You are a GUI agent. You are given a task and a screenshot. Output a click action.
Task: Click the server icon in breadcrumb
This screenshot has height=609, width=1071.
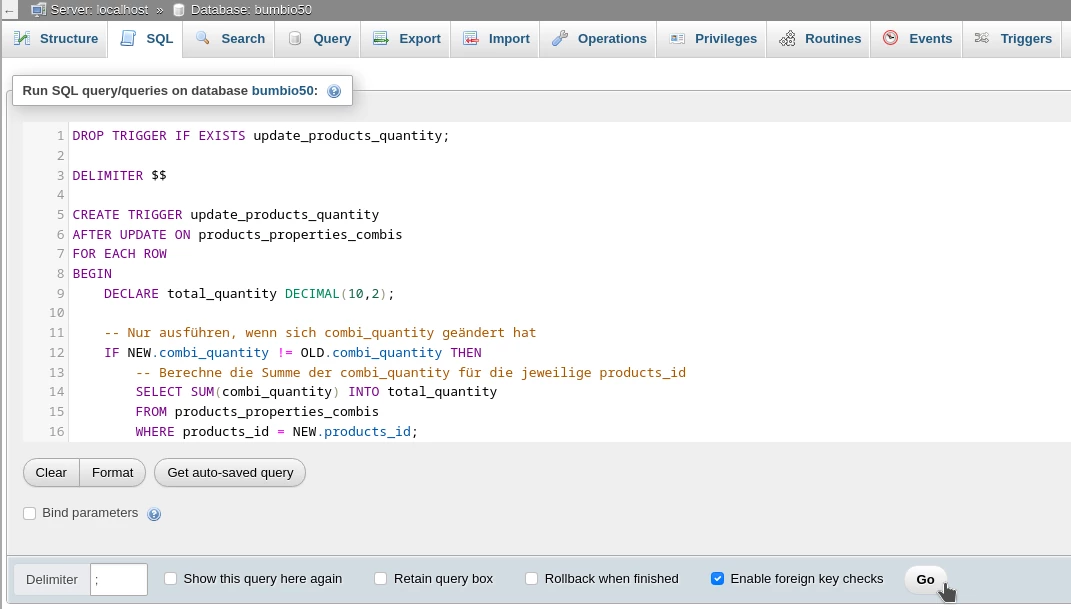(38, 10)
